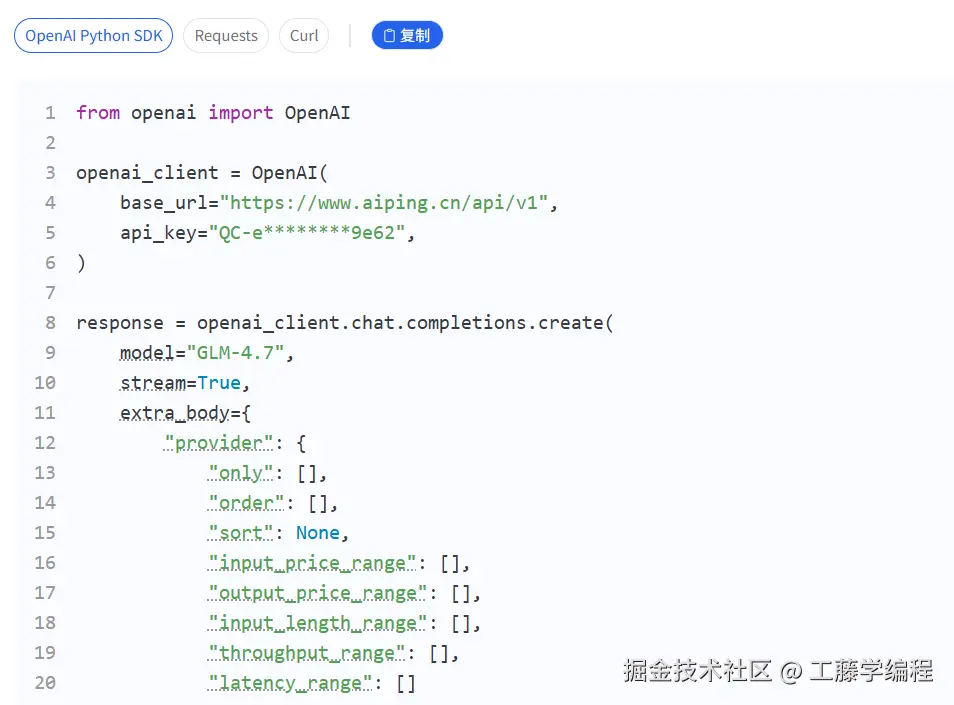This screenshot has height=705, width=954.
Task: Click the "only" key on line 13
Action: click(241, 473)
